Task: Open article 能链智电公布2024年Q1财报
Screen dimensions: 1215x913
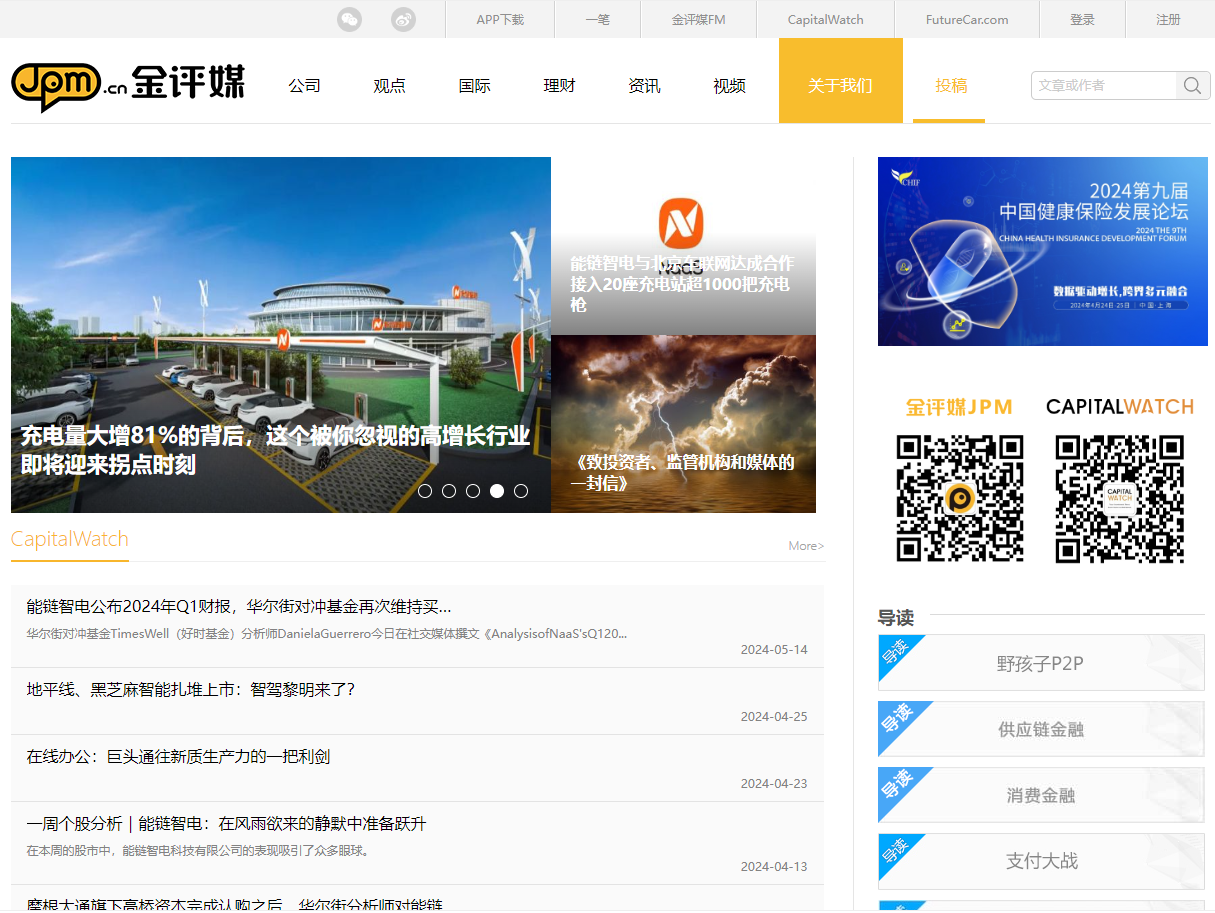Action: [239, 607]
